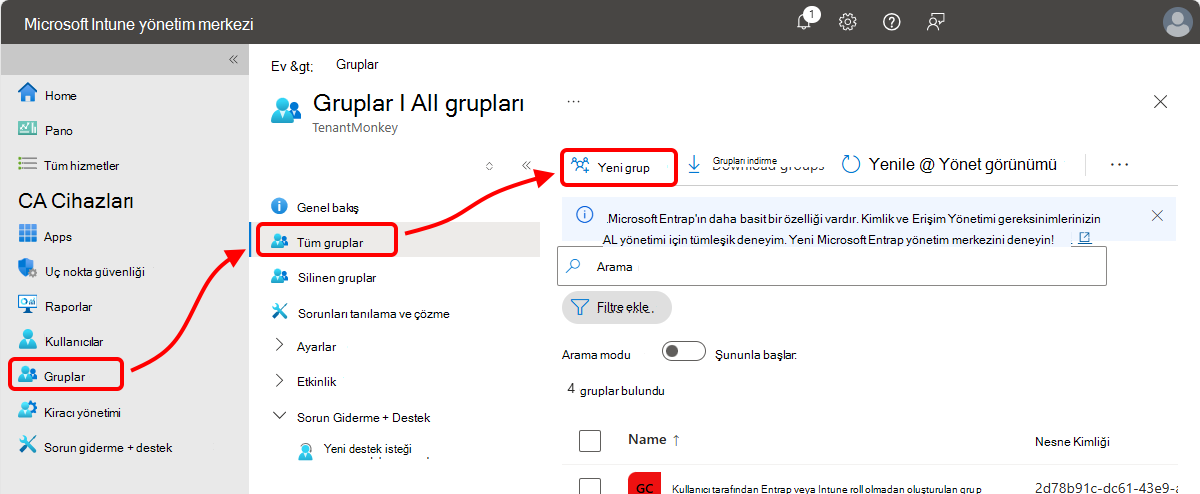Click the Apps grid icon

(x=28, y=236)
